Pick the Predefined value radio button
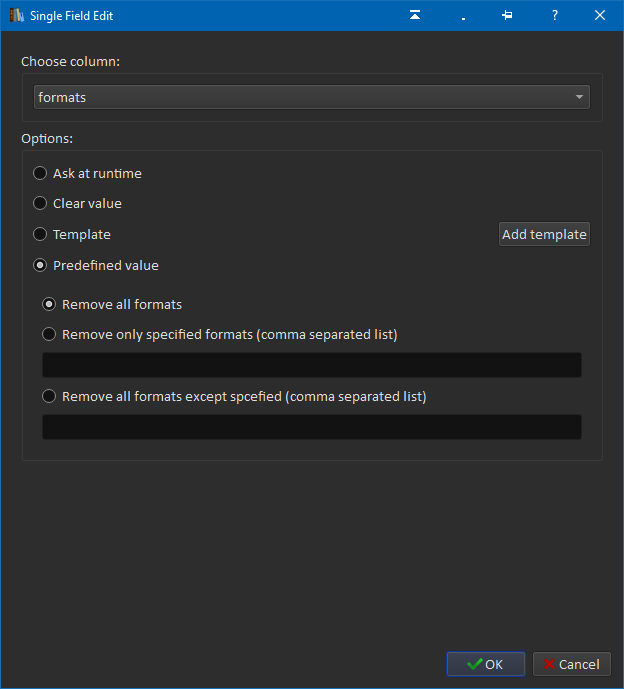The width and height of the screenshot is (624, 689). (40, 265)
